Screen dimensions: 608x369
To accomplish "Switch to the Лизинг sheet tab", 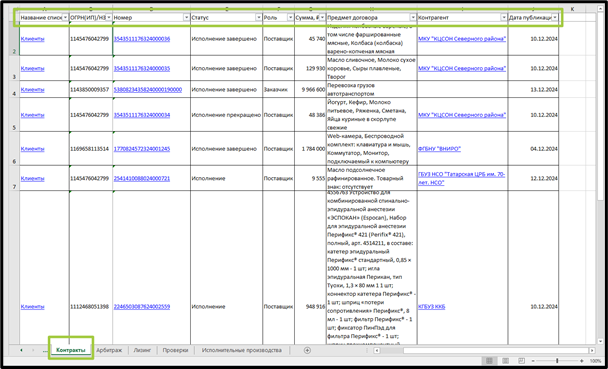I will pyautogui.click(x=142, y=350).
